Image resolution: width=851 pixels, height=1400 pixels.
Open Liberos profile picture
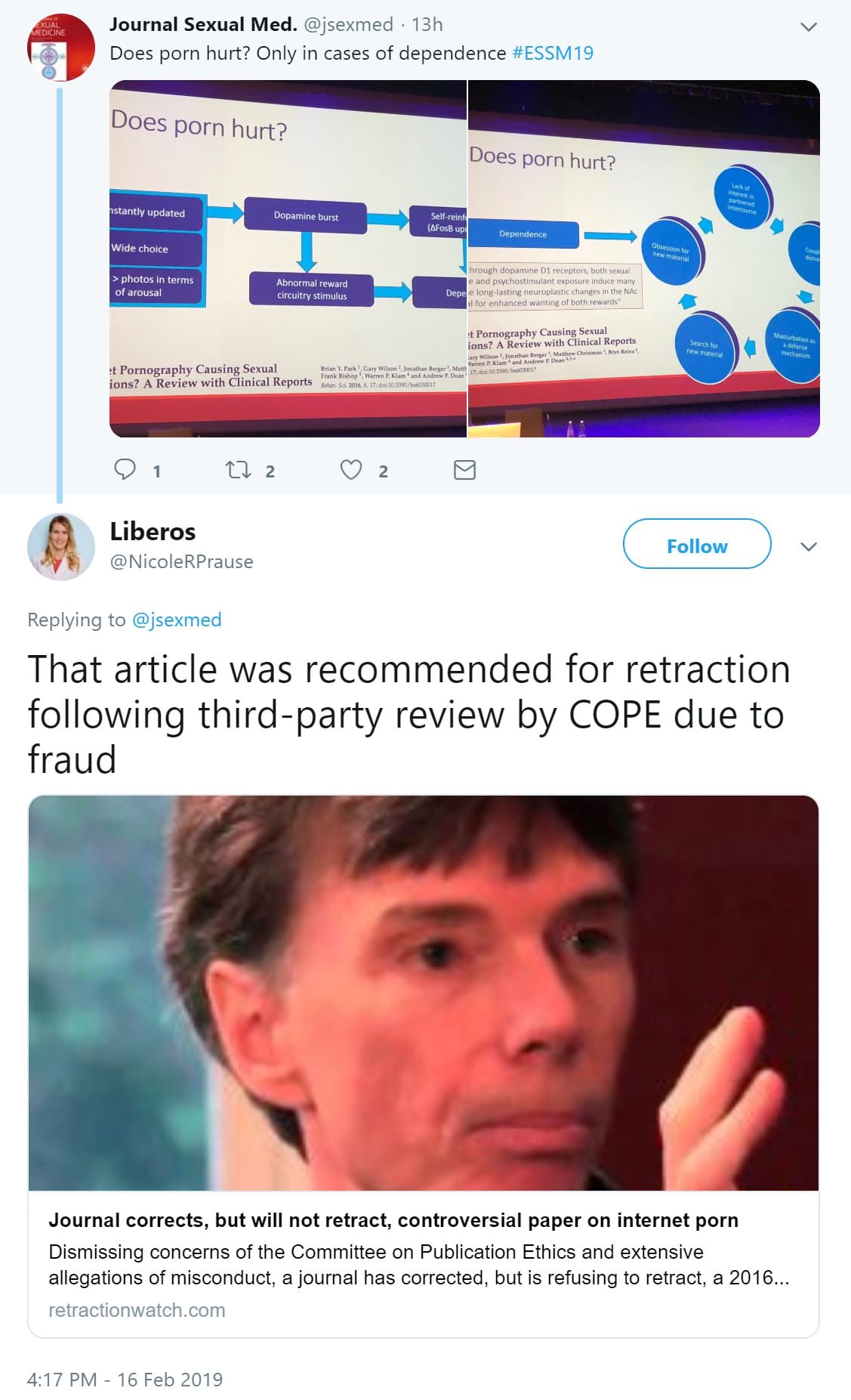[60, 547]
